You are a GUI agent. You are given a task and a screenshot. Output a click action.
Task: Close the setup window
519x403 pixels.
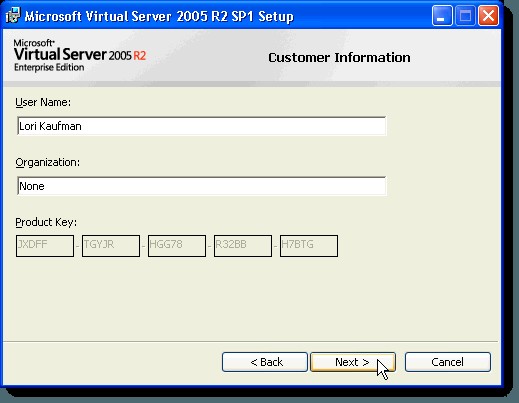[488, 16]
